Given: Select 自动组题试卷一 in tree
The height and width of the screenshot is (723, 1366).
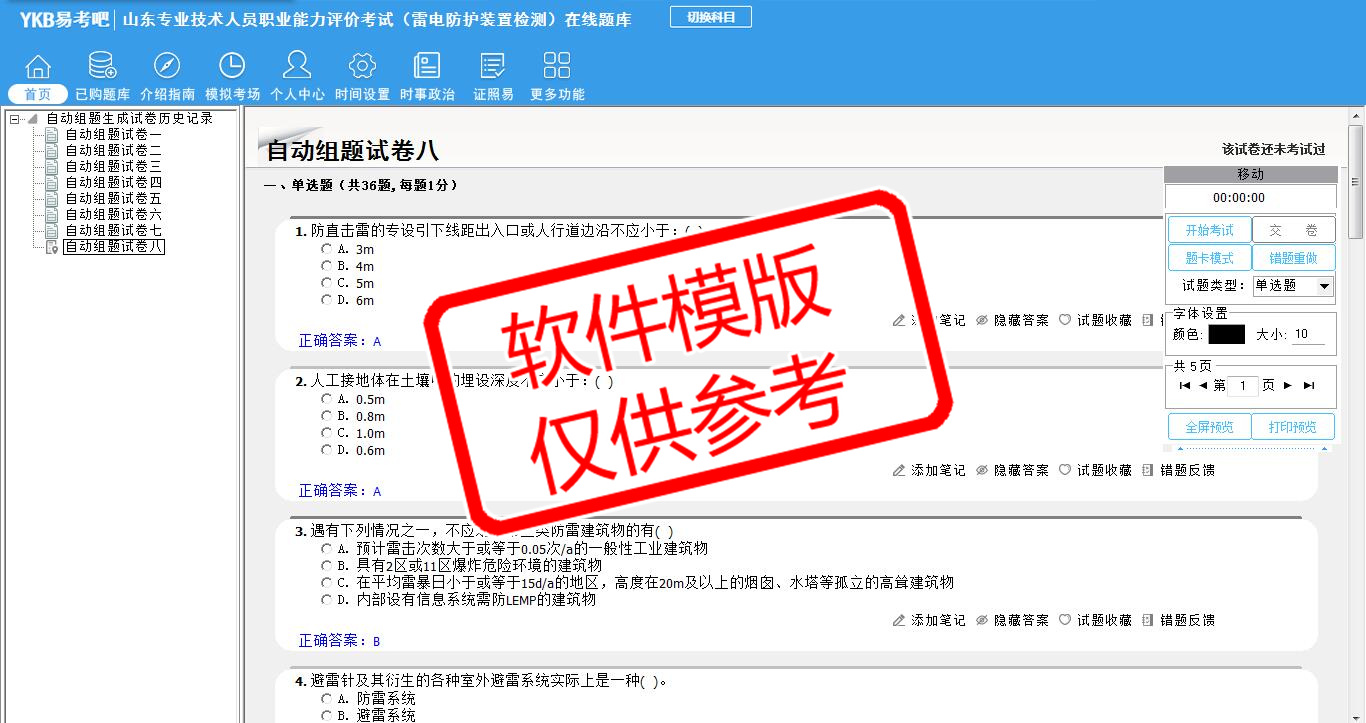Looking at the screenshot, I should point(113,135).
